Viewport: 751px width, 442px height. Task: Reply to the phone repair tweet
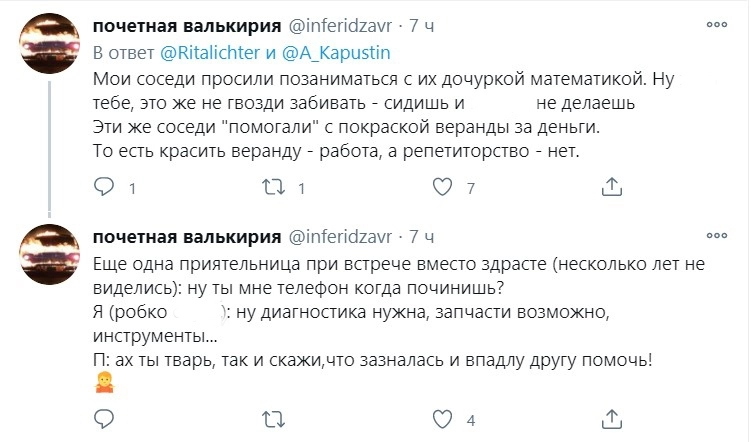click(x=105, y=418)
